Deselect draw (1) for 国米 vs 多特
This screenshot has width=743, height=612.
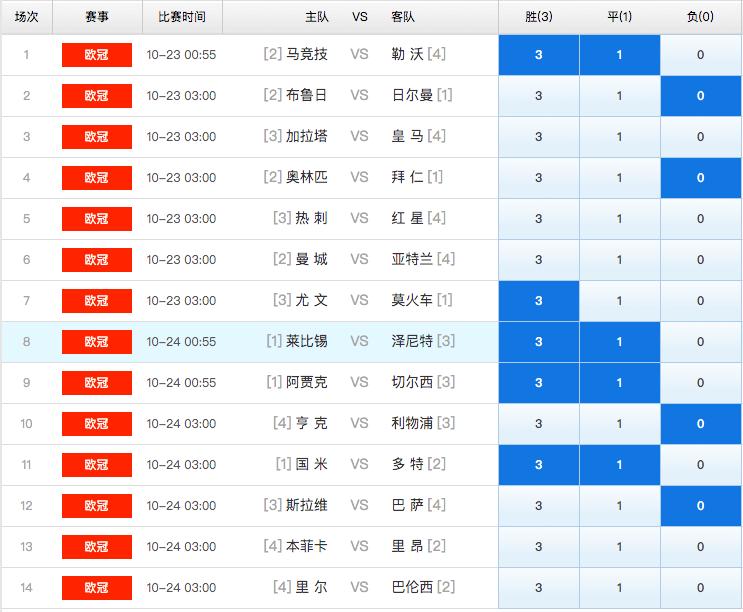[619, 465]
